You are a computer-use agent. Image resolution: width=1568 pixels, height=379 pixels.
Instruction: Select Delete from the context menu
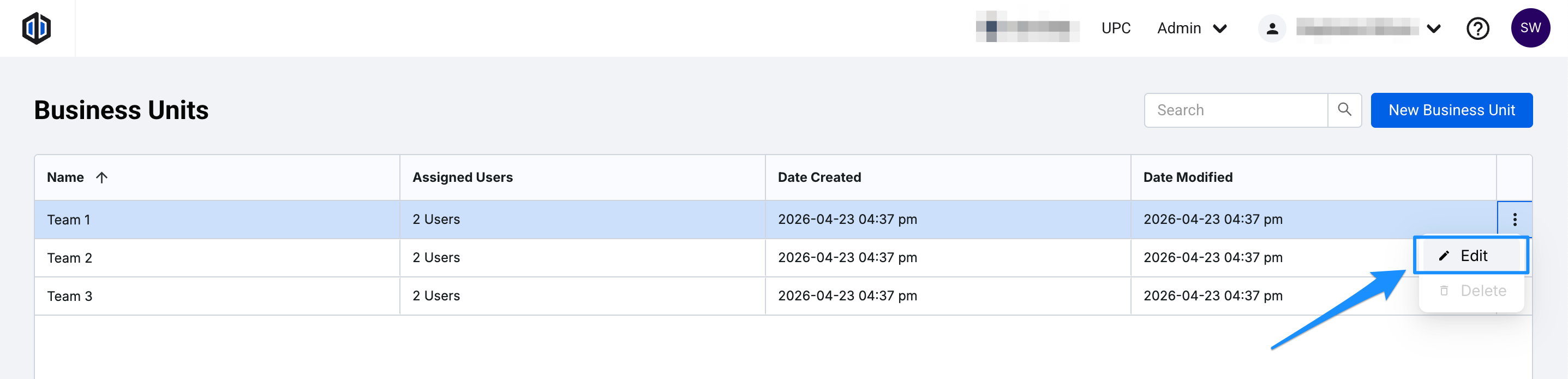click(x=1483, y=291)
